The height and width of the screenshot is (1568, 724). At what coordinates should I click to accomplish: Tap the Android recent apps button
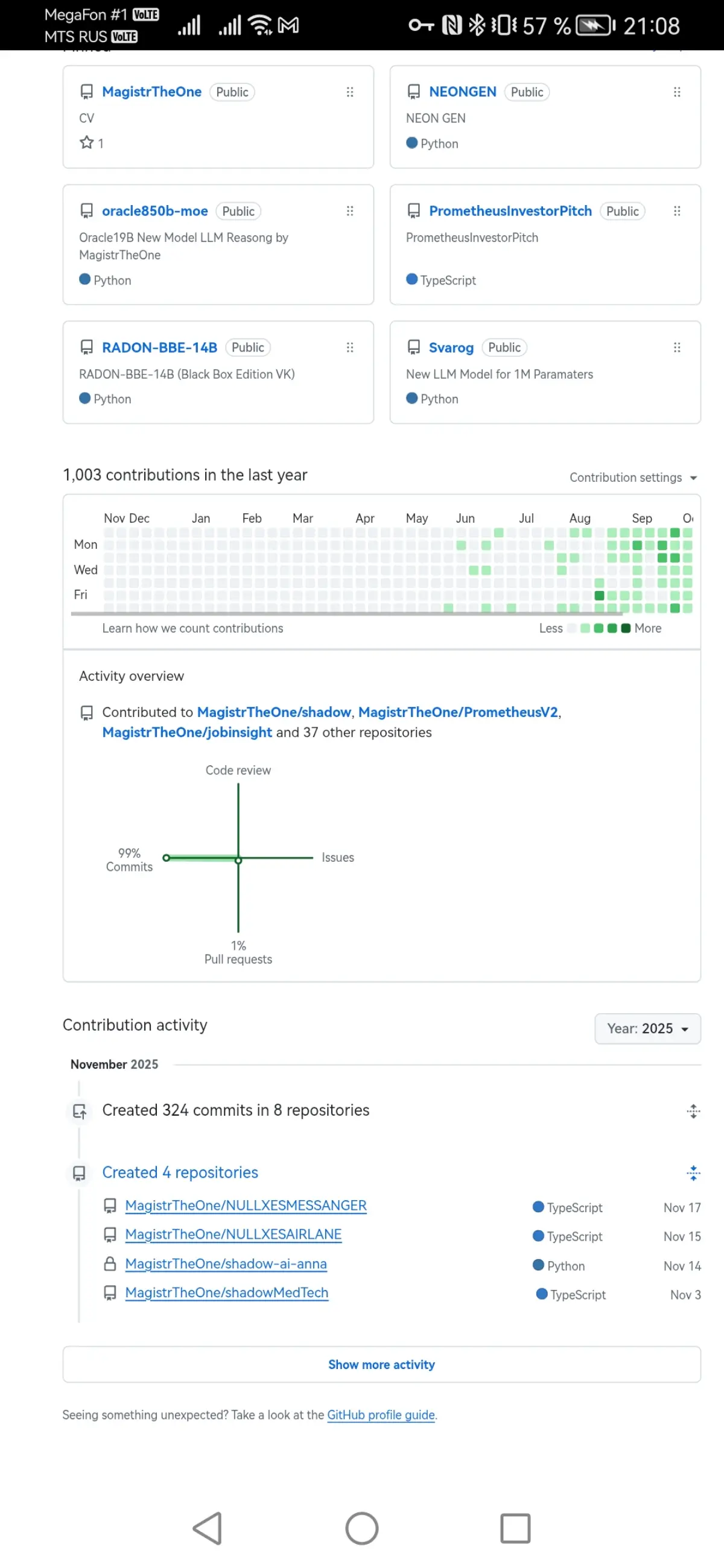pos(515,1528)
